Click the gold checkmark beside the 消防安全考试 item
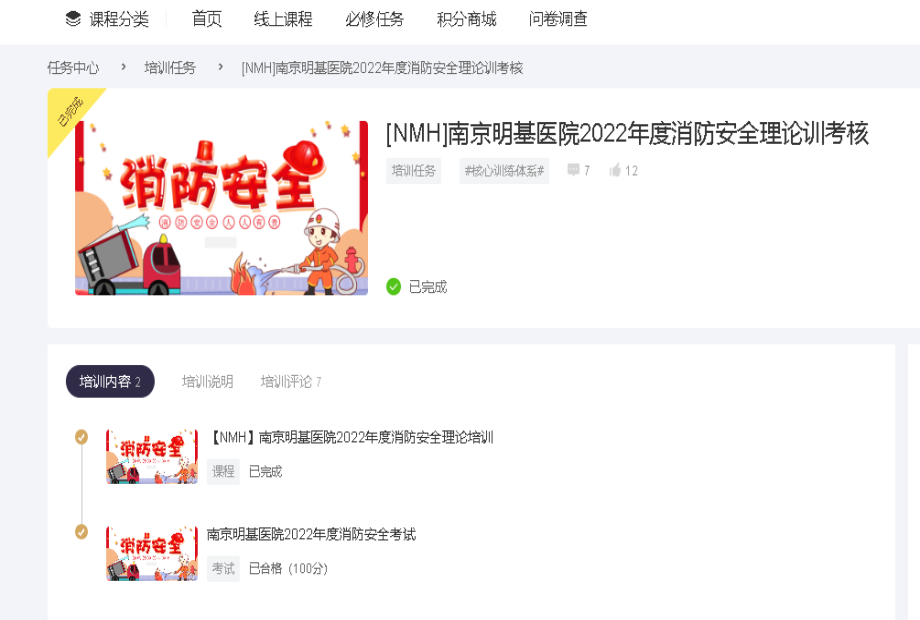Image resolution: width=920 pixels, height=620 pixels. [x=82, y=532]
